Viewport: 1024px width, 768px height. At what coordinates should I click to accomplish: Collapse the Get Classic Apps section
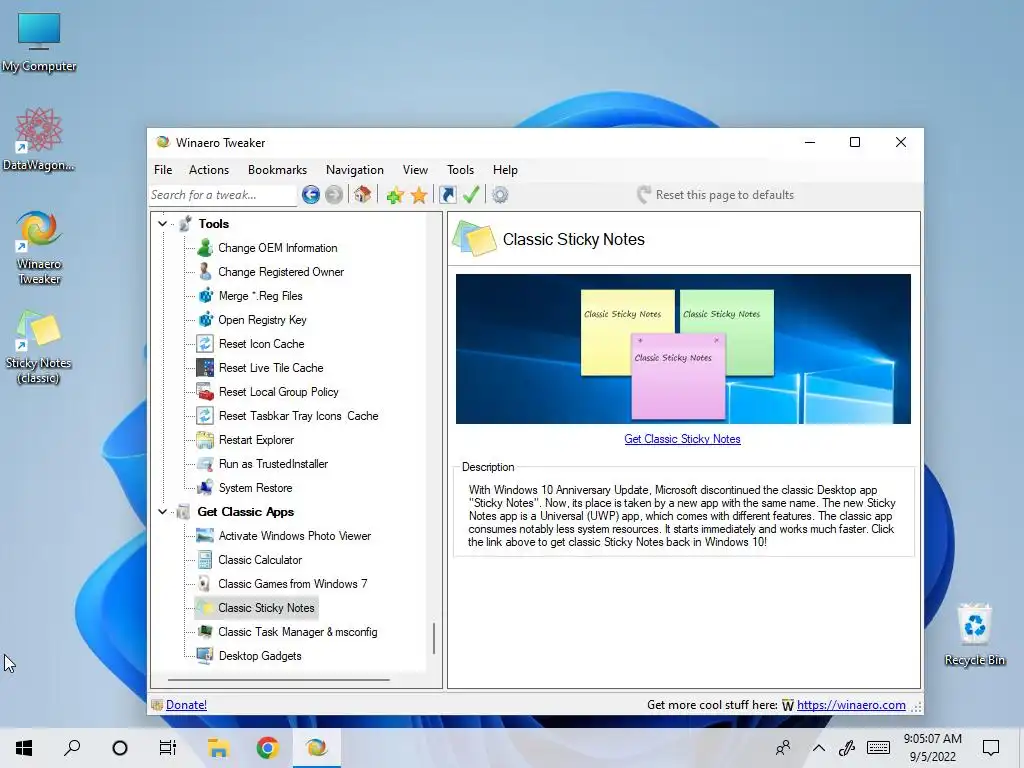(x=163, y=511)
